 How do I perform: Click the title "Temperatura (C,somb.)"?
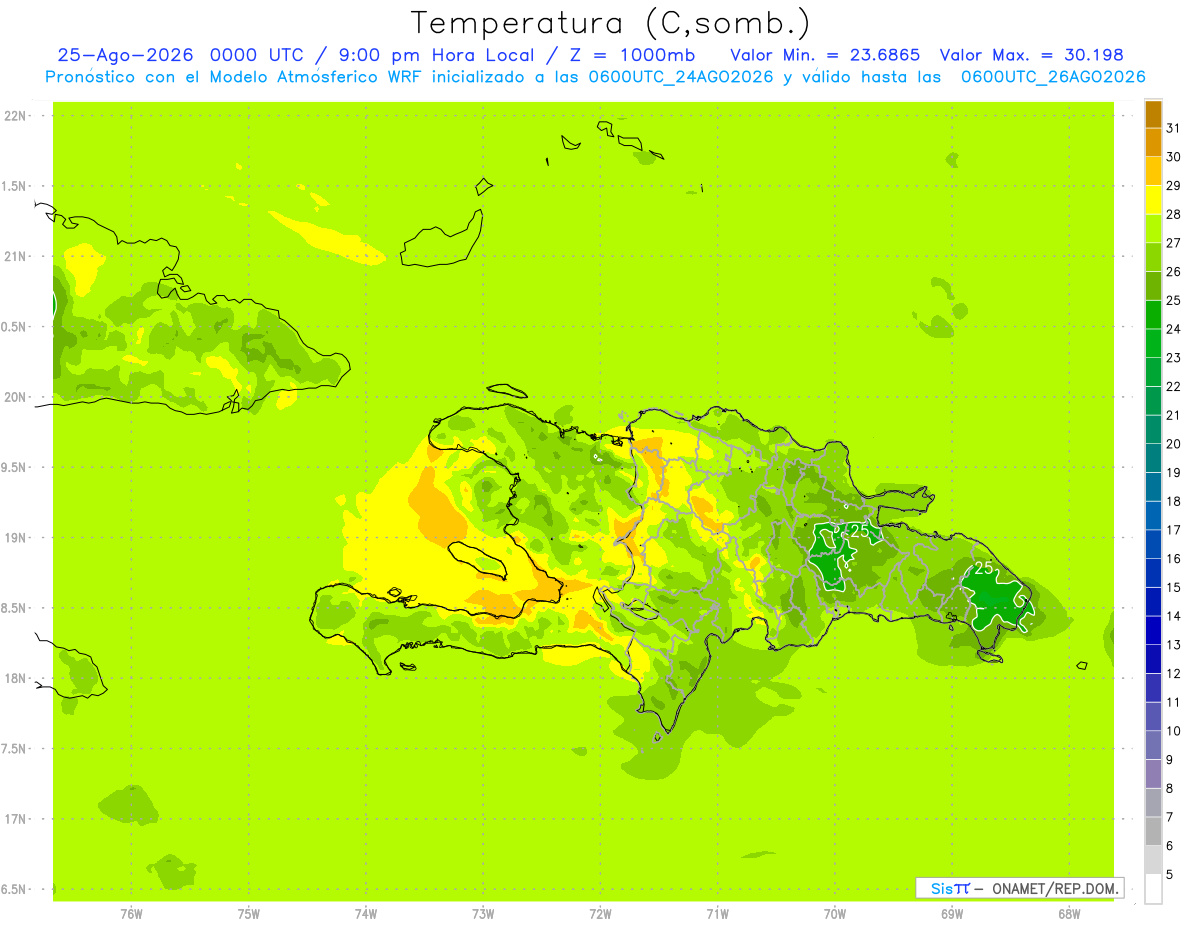610,23
